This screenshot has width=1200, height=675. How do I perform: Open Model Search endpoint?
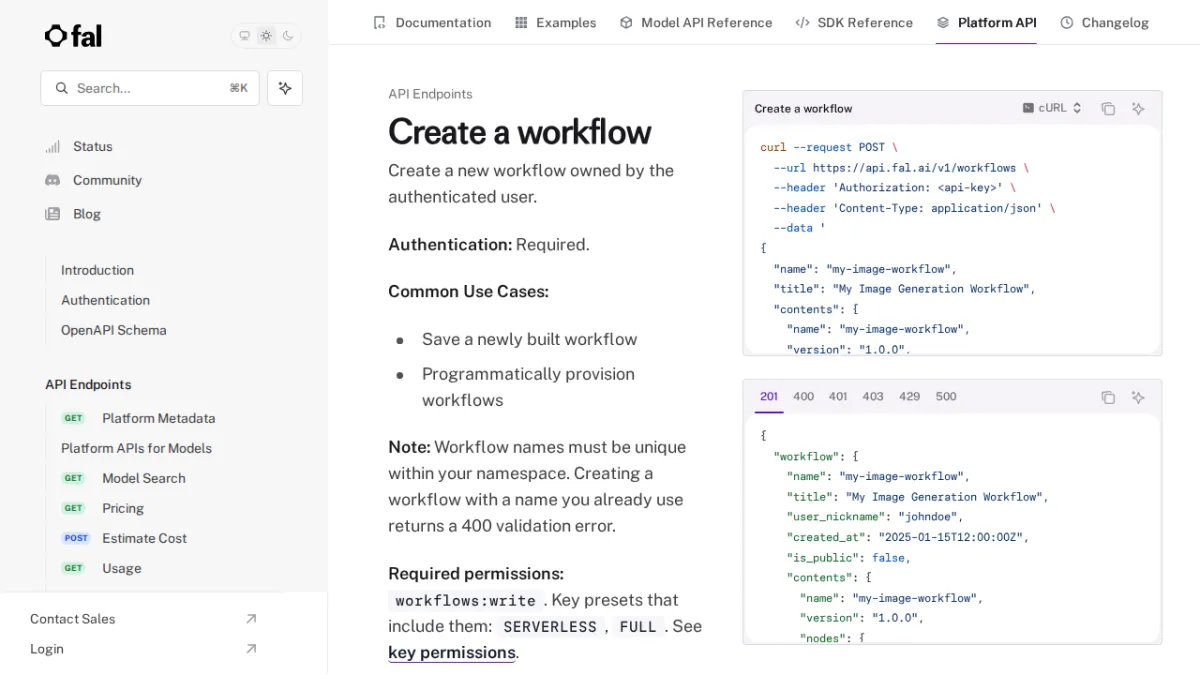tap(144, 478)
